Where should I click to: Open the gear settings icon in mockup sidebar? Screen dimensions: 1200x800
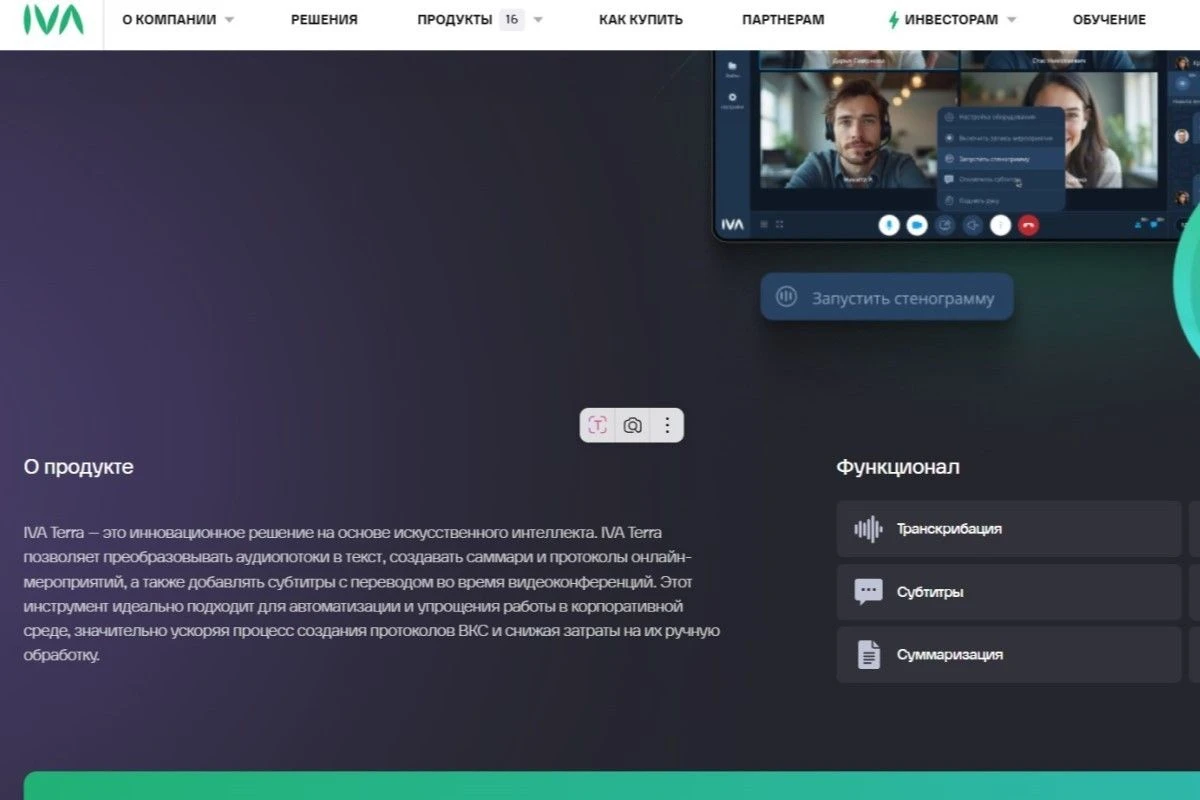click(733, 99)
